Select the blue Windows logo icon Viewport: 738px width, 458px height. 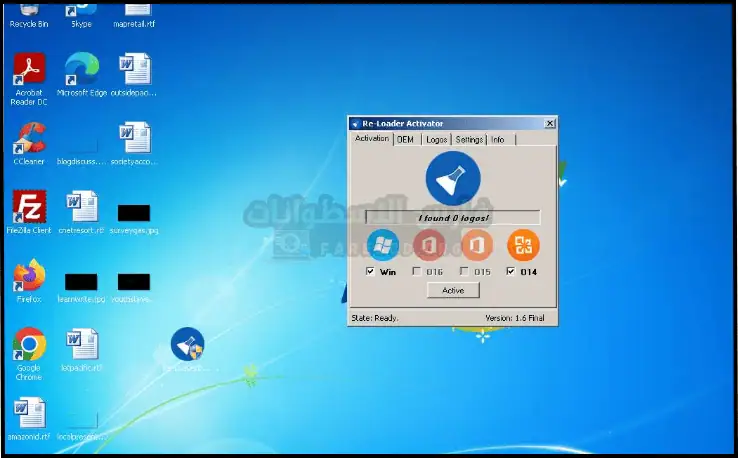point(383,245)
